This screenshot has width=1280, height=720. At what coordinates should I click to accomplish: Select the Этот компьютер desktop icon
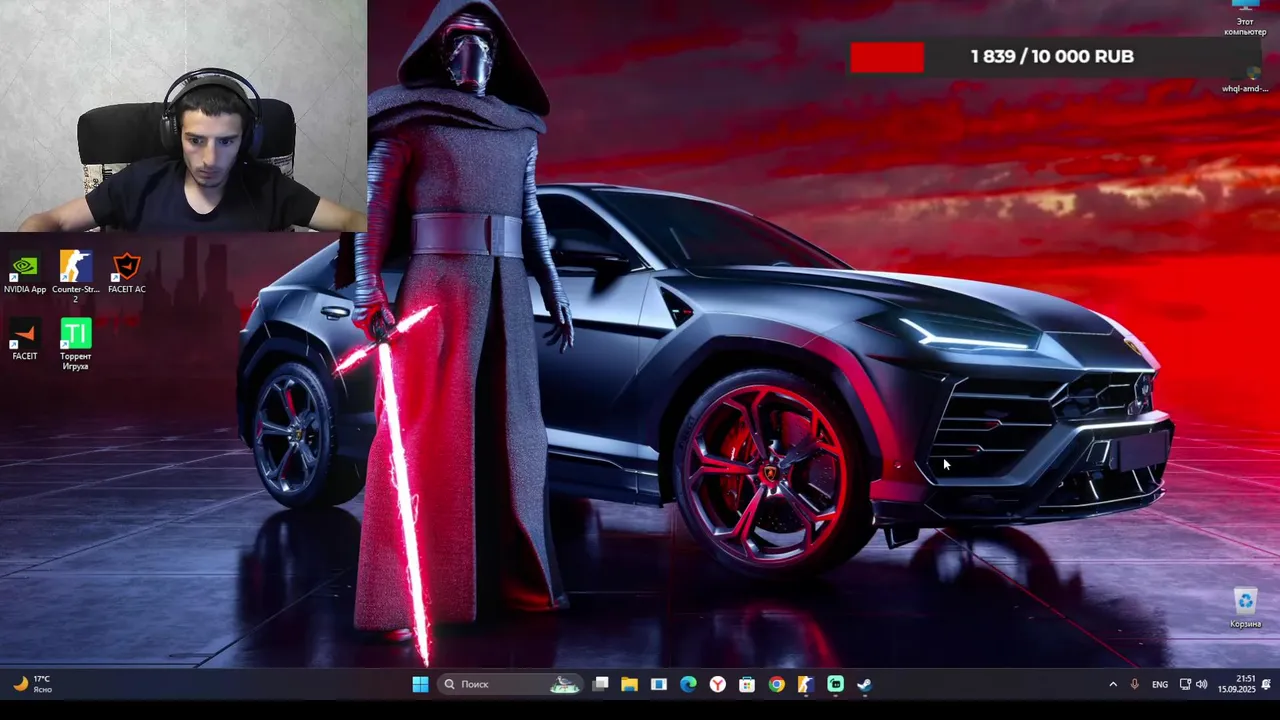[1245, 18]
